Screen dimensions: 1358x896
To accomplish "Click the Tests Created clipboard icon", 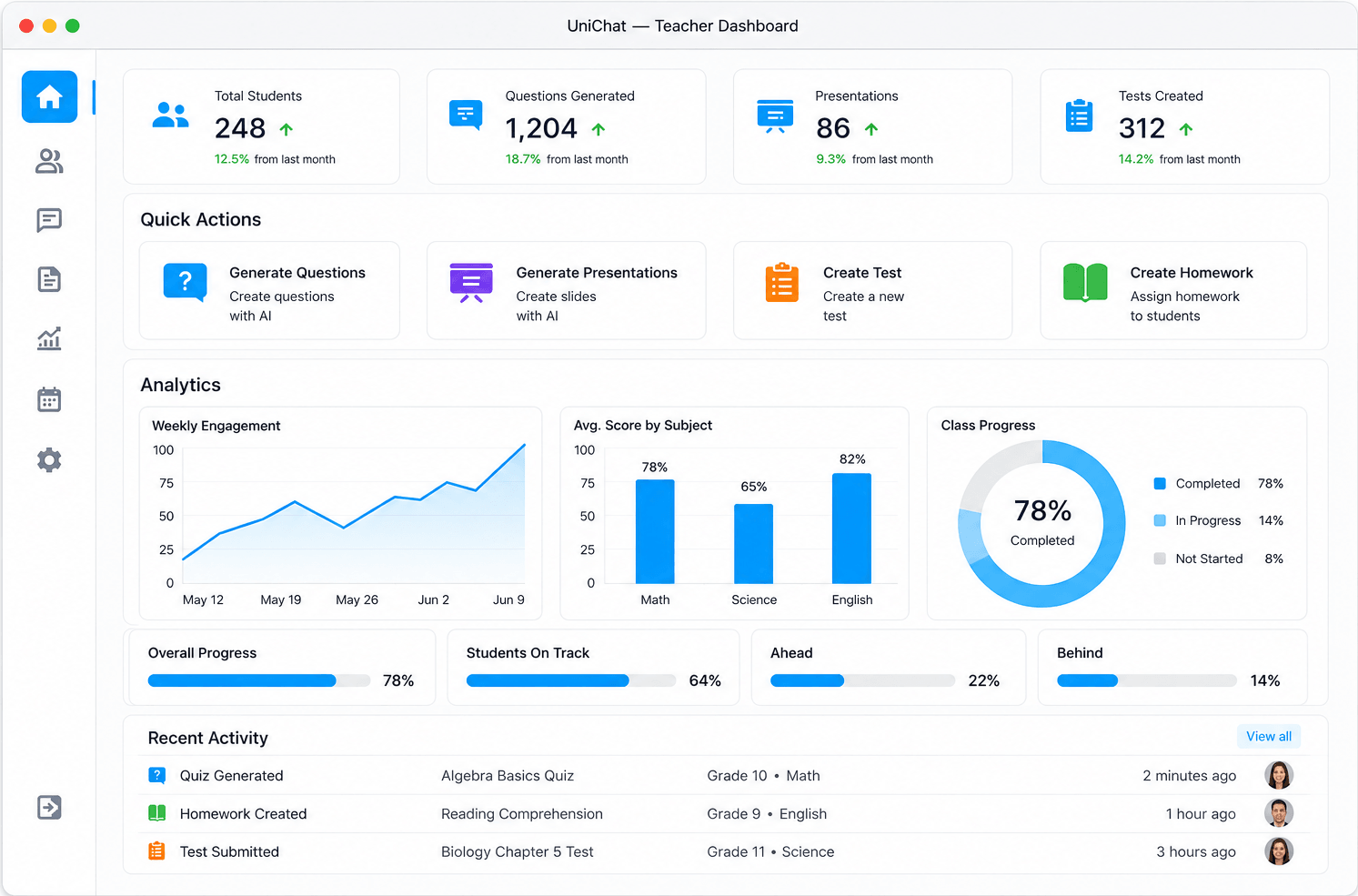I will coord(1079,116).
